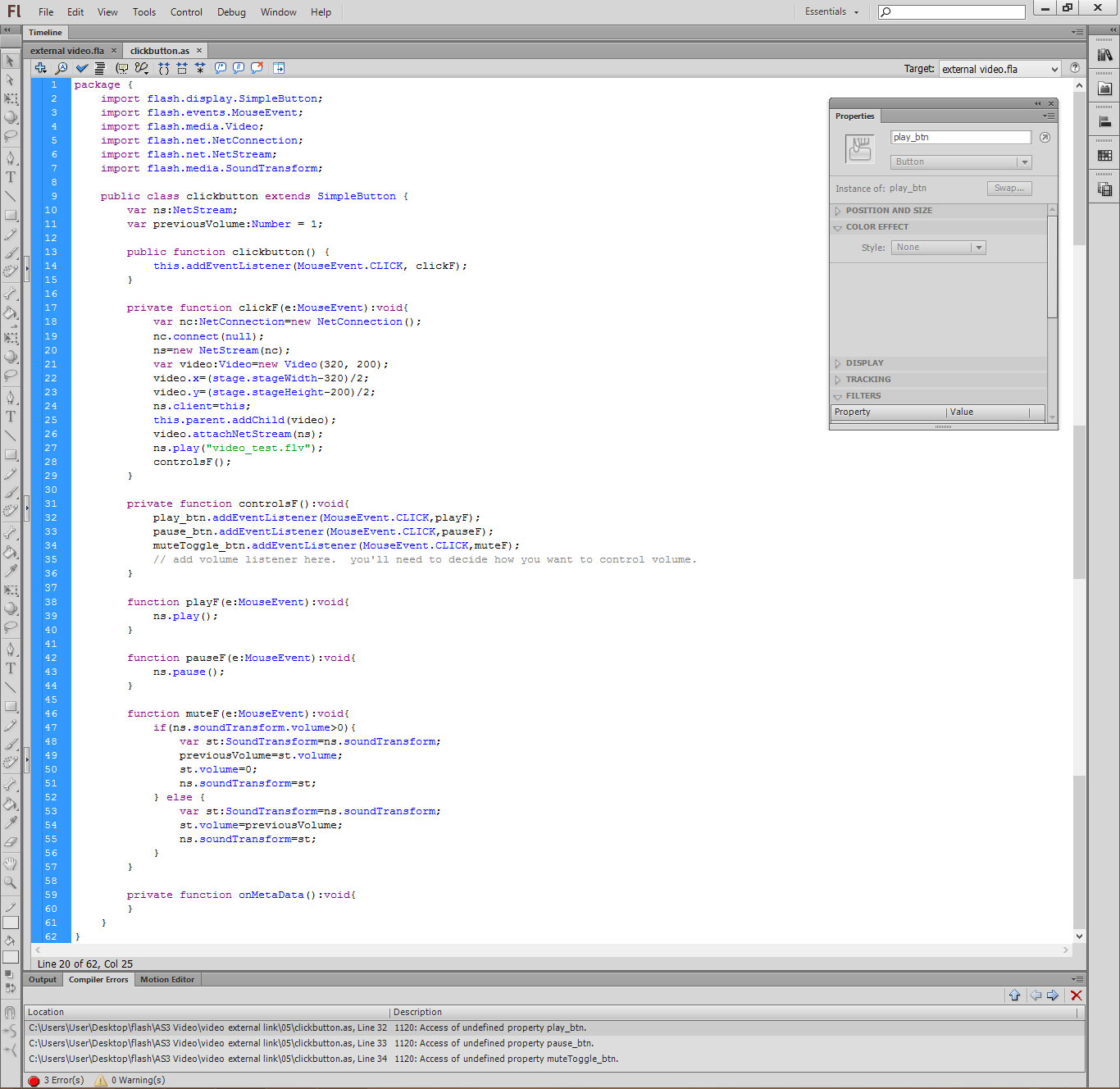Apply a line comment to the code
Image resolution: width=1120 pixels, height=1089 pixels.
239,68
